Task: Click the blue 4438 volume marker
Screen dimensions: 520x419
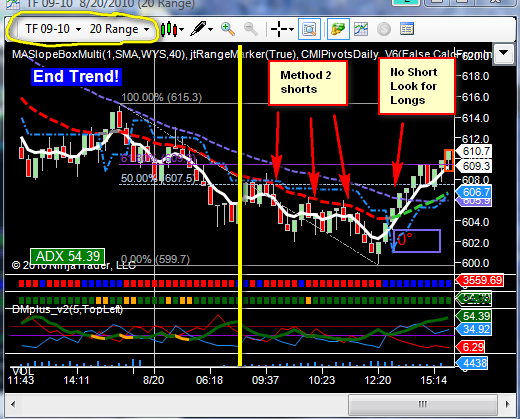Action: [x=473, y=363]
